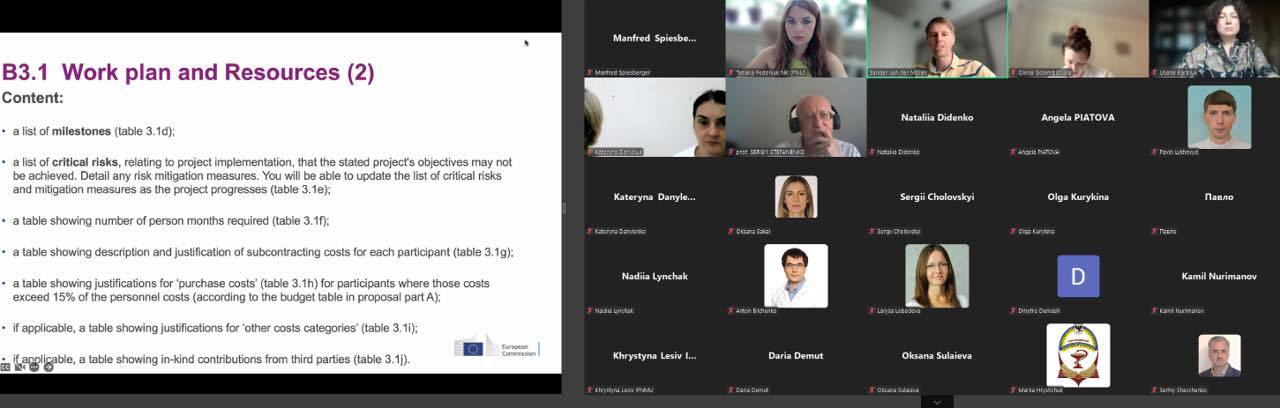Click the European Commission logo on the slide
Screen dimensions: 1280x408
497,347
